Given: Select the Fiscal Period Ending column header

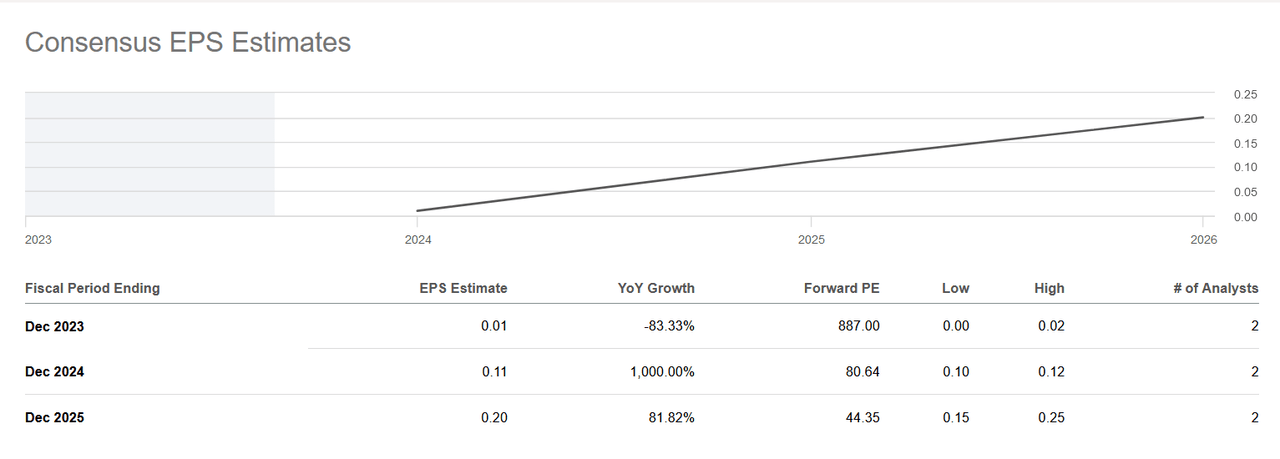Looking at the screenshot, I should click(x=92, y=288).
